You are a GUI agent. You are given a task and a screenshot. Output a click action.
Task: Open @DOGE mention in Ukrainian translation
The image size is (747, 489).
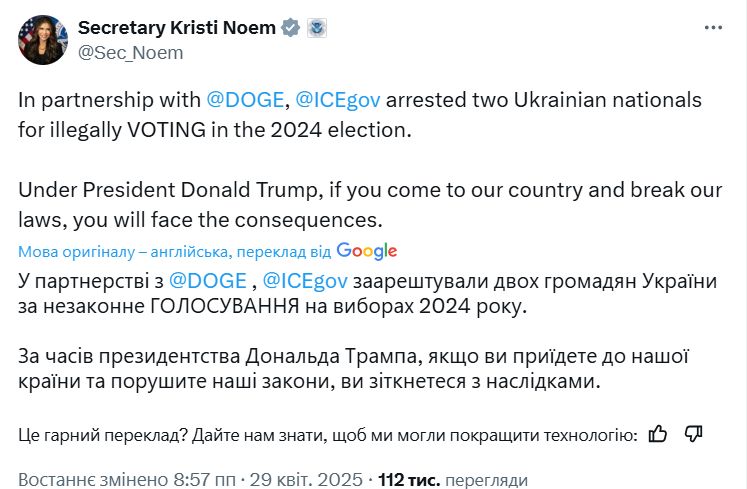205,281
